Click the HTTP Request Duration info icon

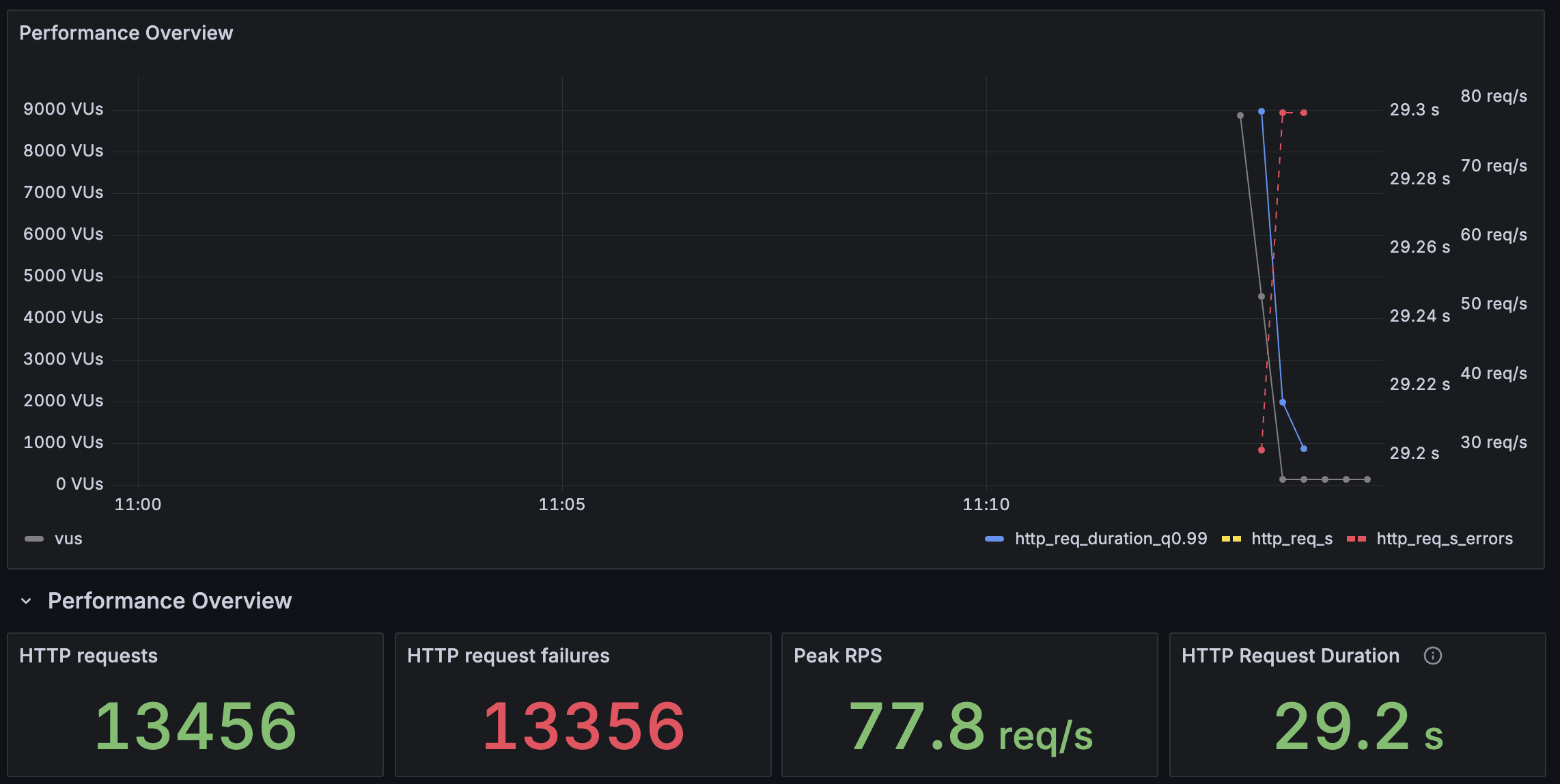(x=1432, y=656)
